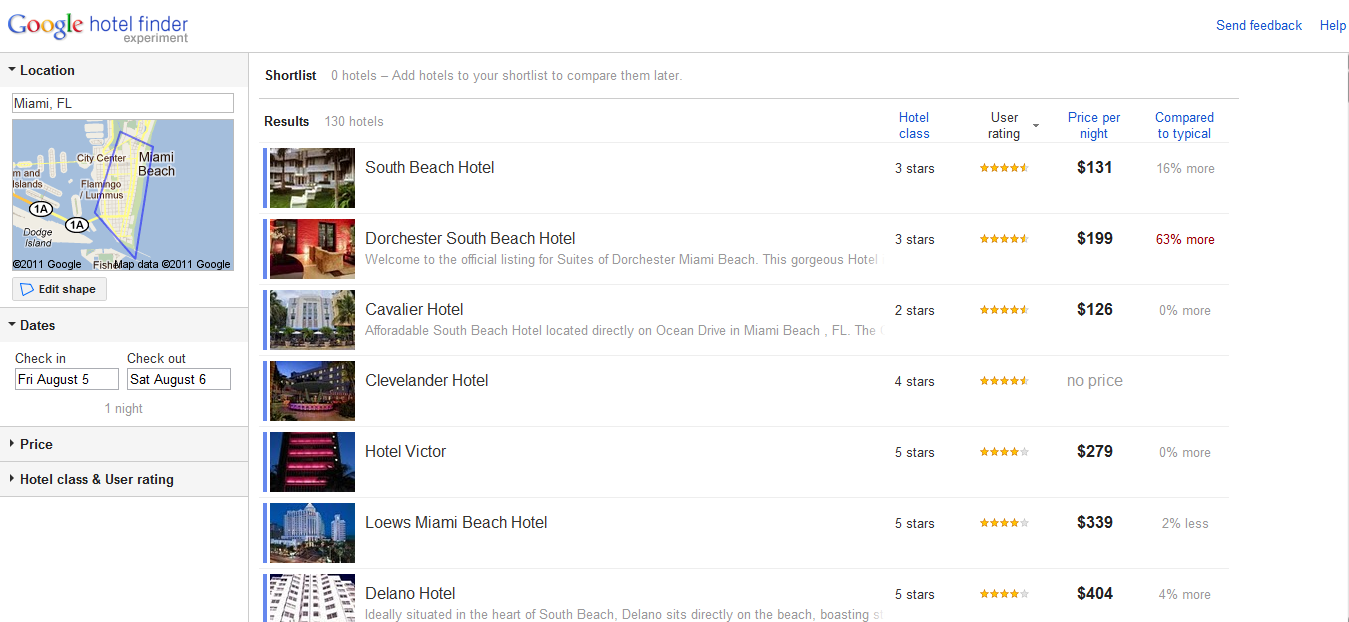Select the Hotel Victor thumbnail image

point(312,462)
